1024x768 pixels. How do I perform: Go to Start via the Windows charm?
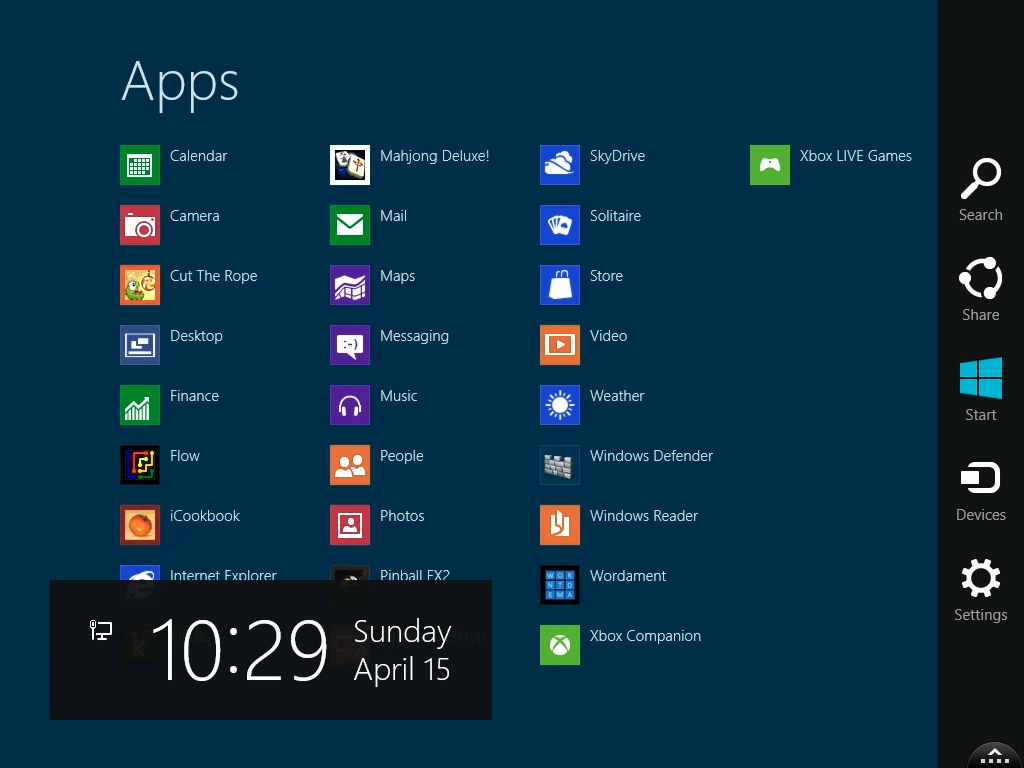[980, 389]
